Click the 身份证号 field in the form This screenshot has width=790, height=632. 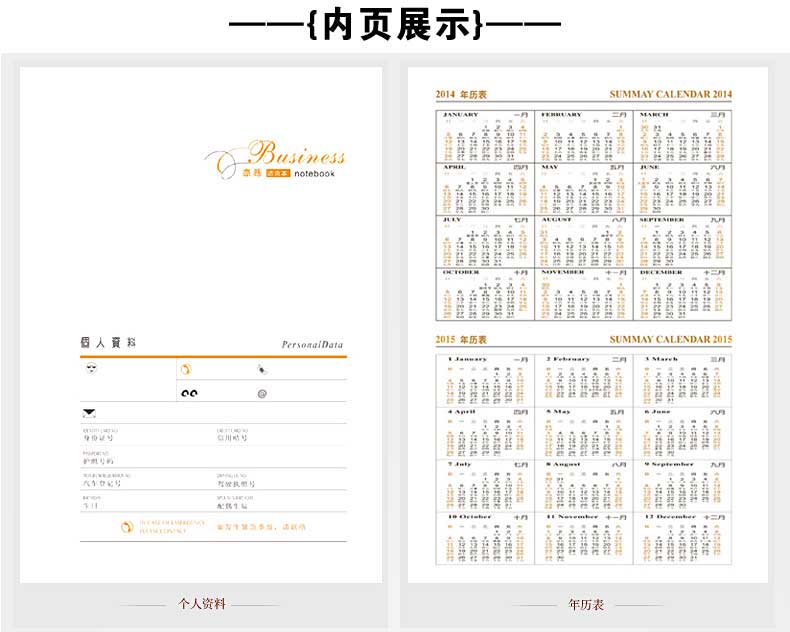pyautogui.click(x=98, y=437)
